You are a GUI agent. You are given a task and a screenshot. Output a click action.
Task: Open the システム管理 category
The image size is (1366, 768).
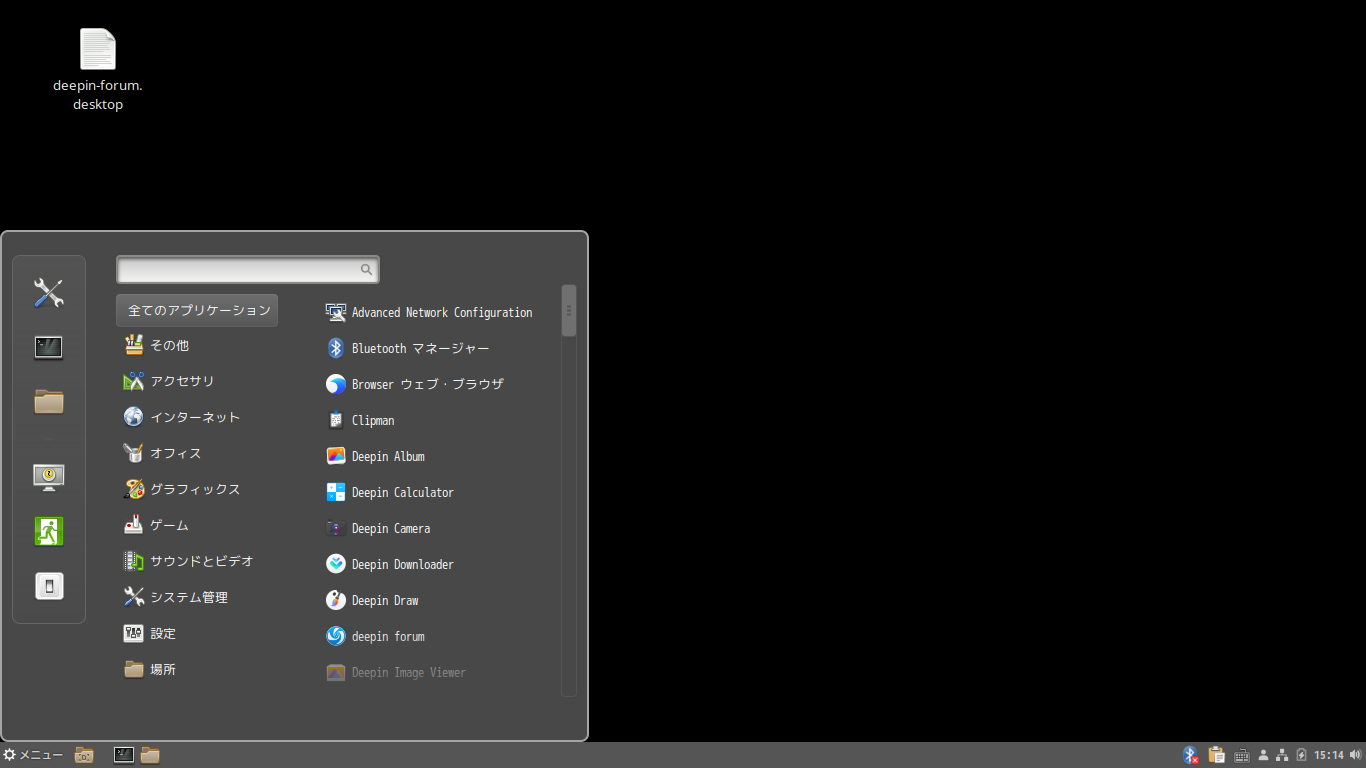pyautogui.click(x=197, y=597)
